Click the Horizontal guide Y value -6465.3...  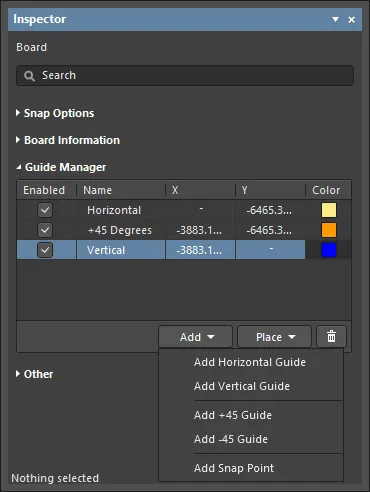[269, 210]
